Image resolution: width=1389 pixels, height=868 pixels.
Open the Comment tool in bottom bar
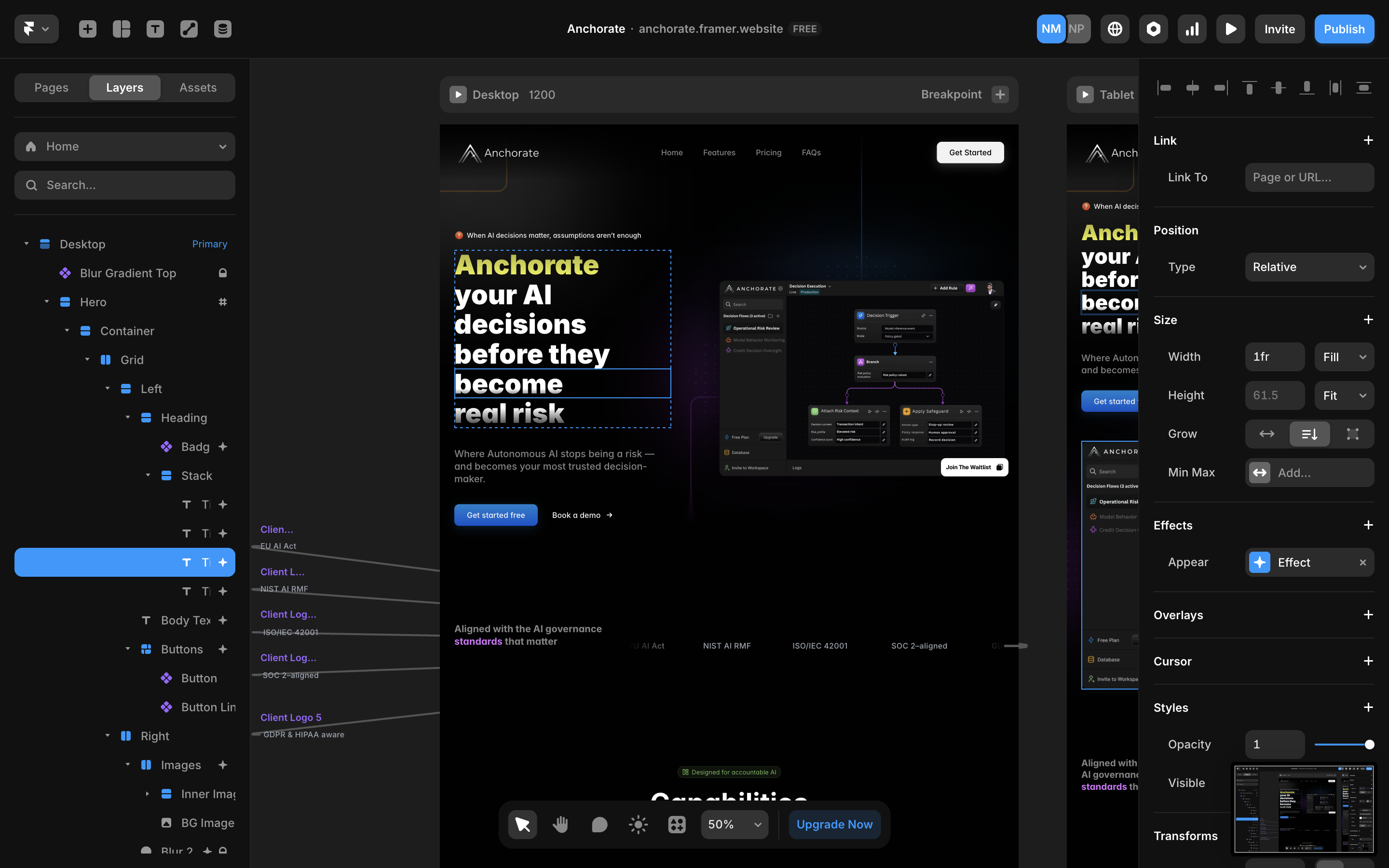(x=599, y=825)
